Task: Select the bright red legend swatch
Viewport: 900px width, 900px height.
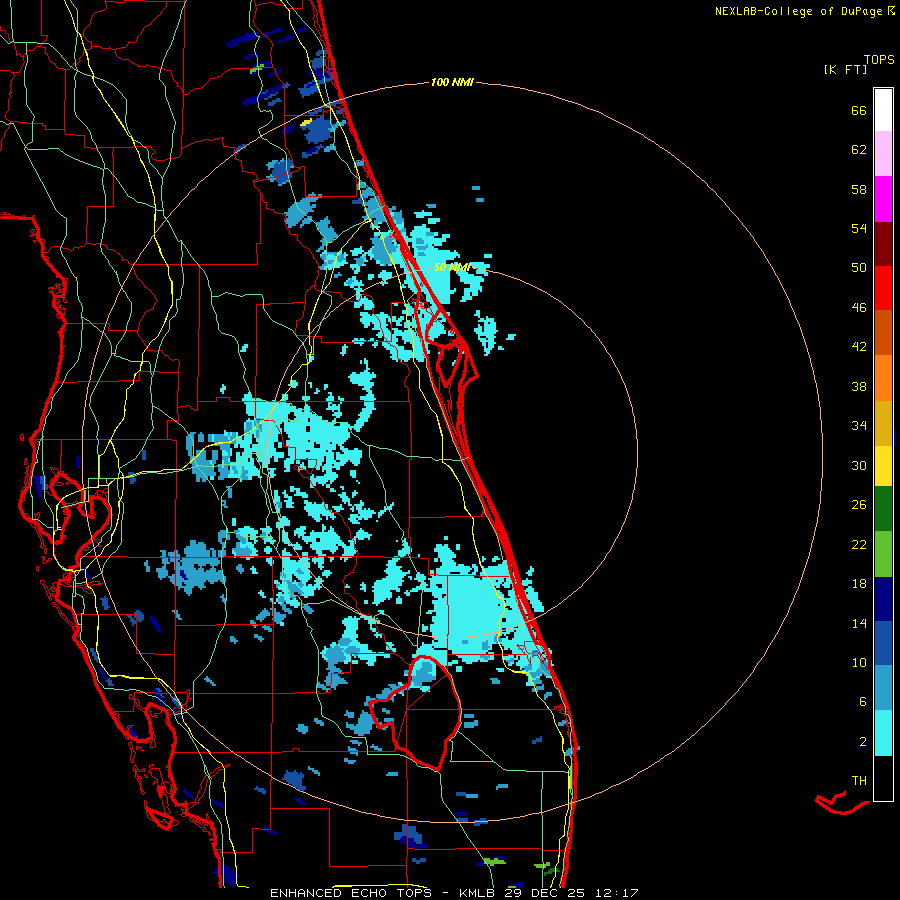Action: pyautogui.click(x=883, y=288)
